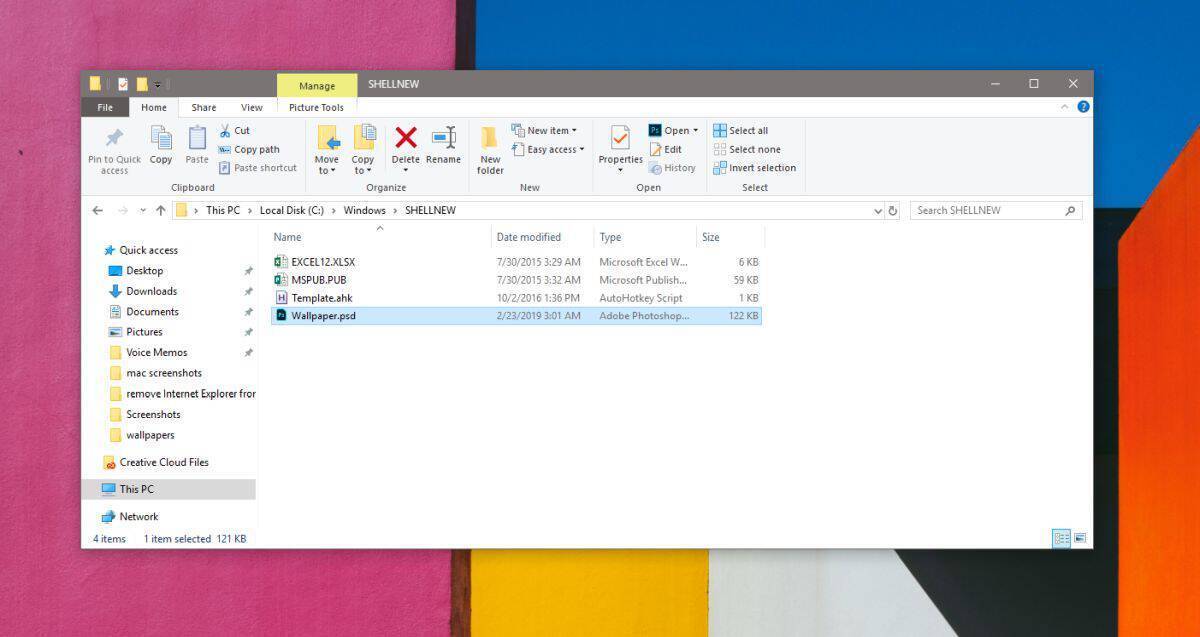Image resolution: width=1200 pixels, height=637 pixels.
Task: Open the New item dropdown menu
Action: coord(545,130)
